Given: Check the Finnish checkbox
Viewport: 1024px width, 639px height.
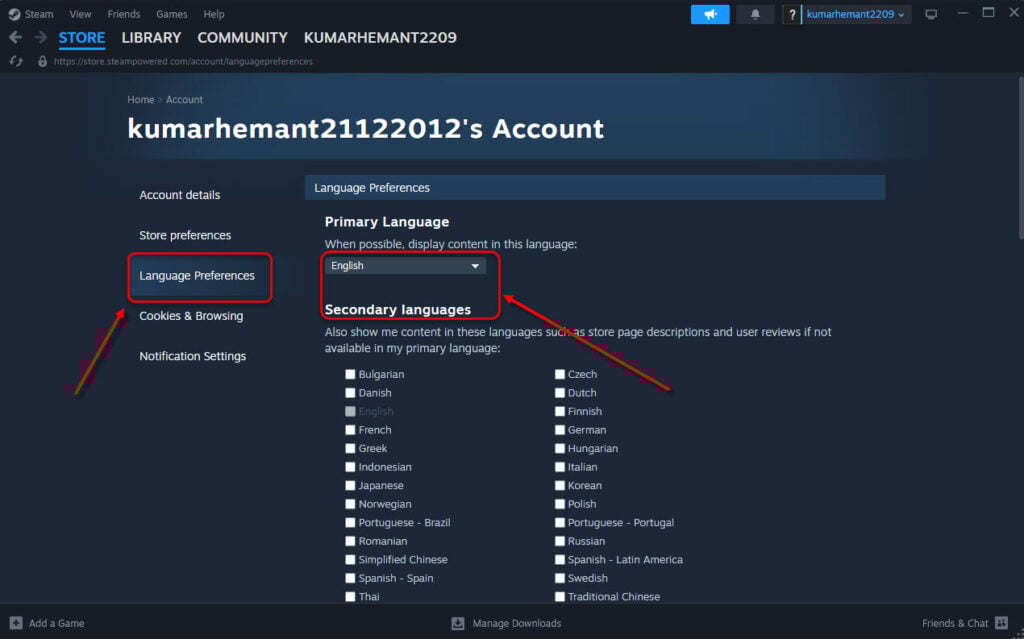Looking at the screenshot, I should (x=560, y=411).
